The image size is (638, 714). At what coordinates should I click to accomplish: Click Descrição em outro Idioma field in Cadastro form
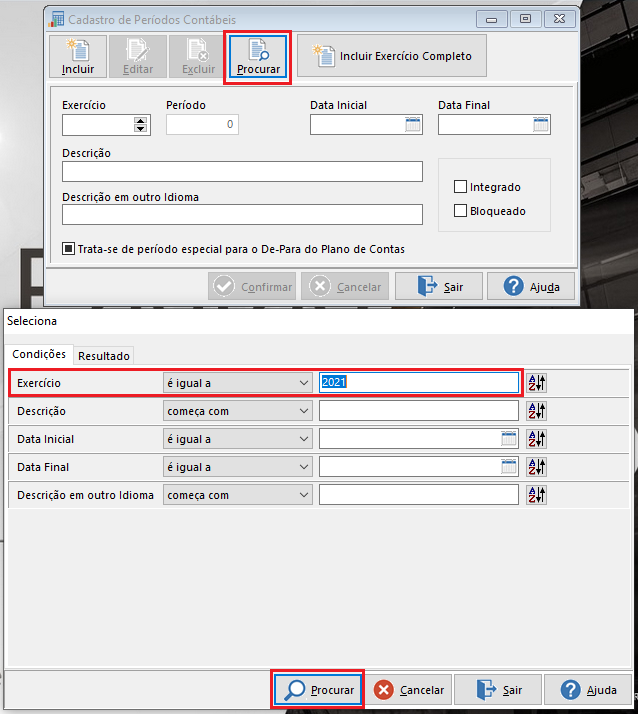(x=242, y=214)
